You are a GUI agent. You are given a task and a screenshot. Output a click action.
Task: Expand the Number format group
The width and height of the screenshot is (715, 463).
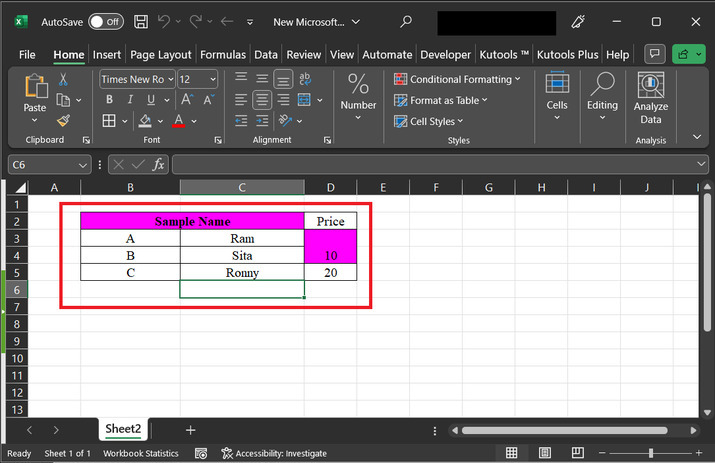click(x=358, y=98)
